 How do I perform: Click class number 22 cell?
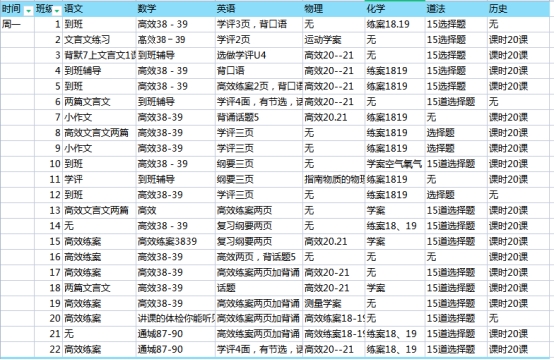pos(48,349)
